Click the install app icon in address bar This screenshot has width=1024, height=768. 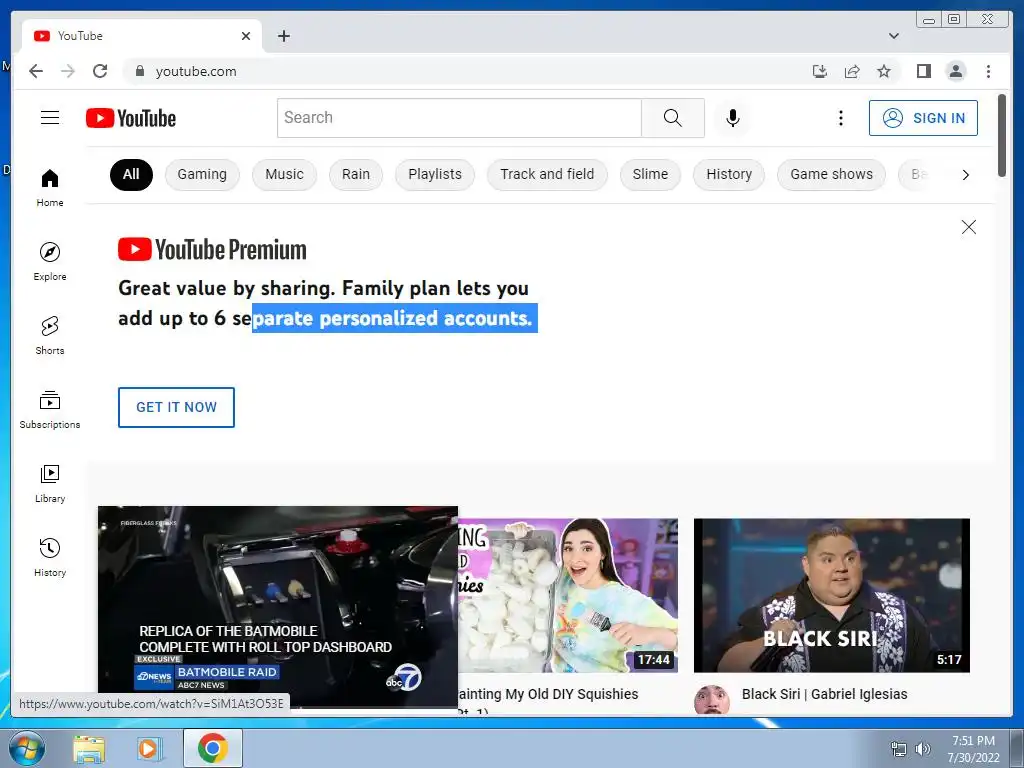pos(820,71)
